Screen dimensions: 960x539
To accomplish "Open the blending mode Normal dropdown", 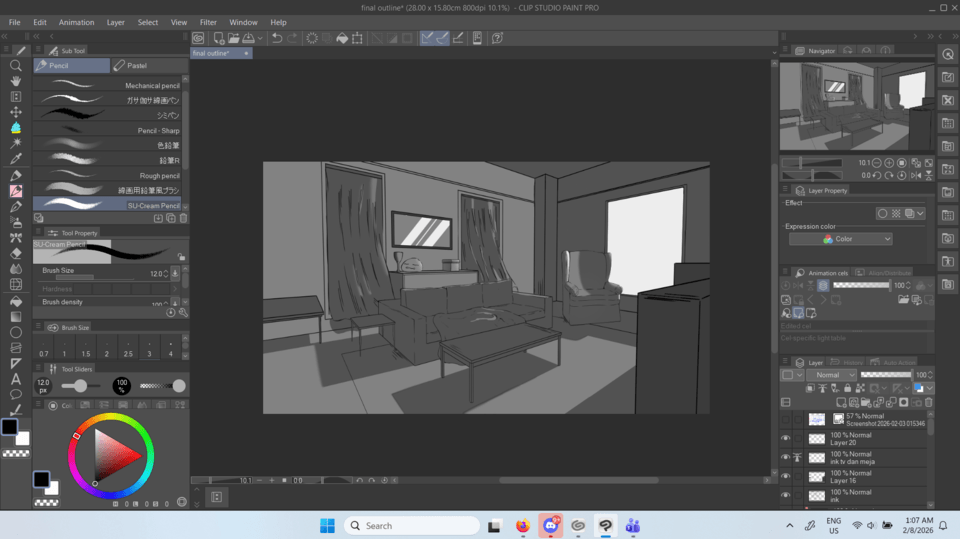I will pyautogui.click(x=831, y=375).
